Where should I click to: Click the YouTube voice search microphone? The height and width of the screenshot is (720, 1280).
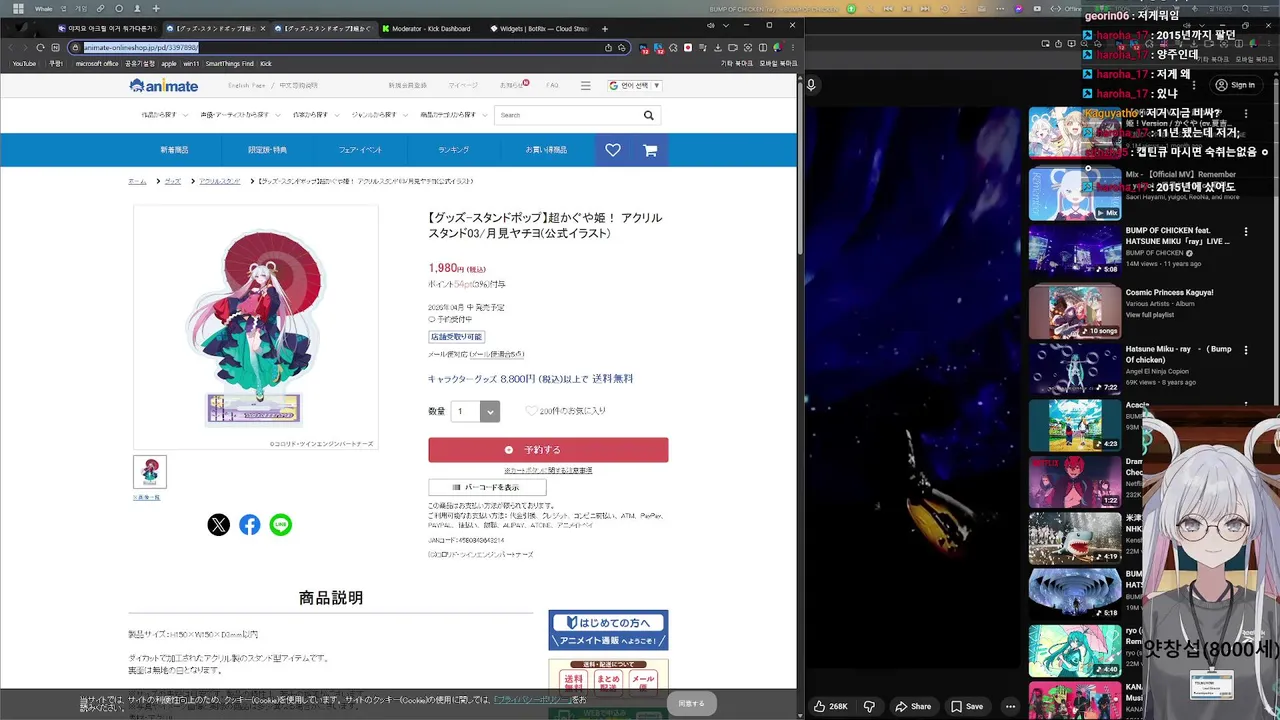pos(812,85)
